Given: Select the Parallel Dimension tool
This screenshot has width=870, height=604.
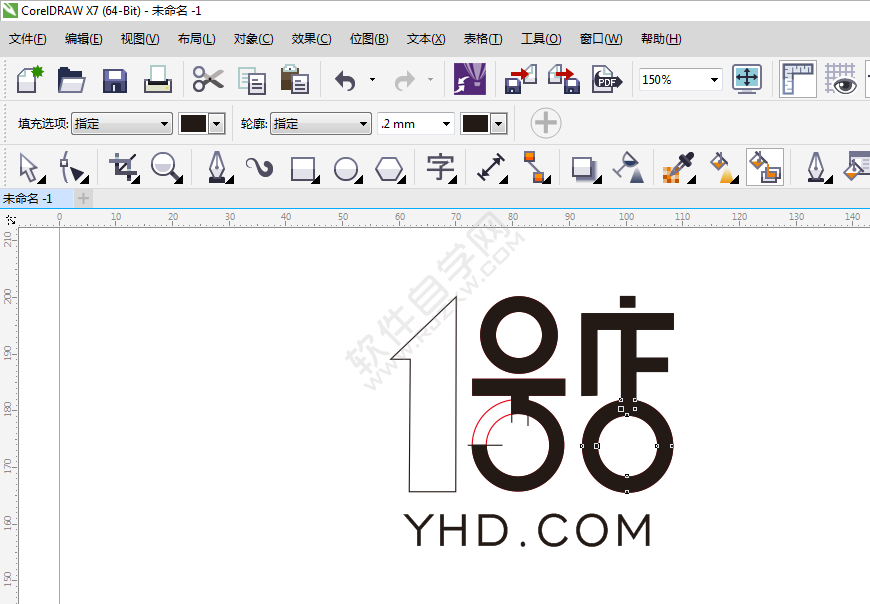Looking at the screenshot, I should [x=492, y=168].
